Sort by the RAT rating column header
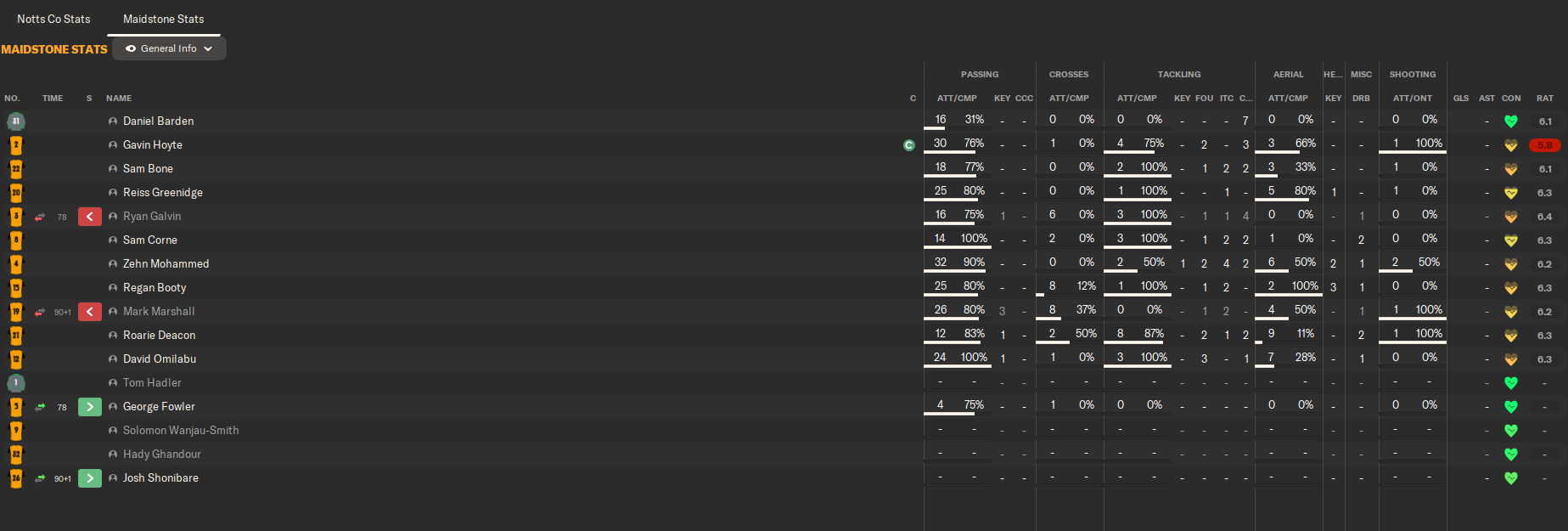 click(x=1545, y=99)
